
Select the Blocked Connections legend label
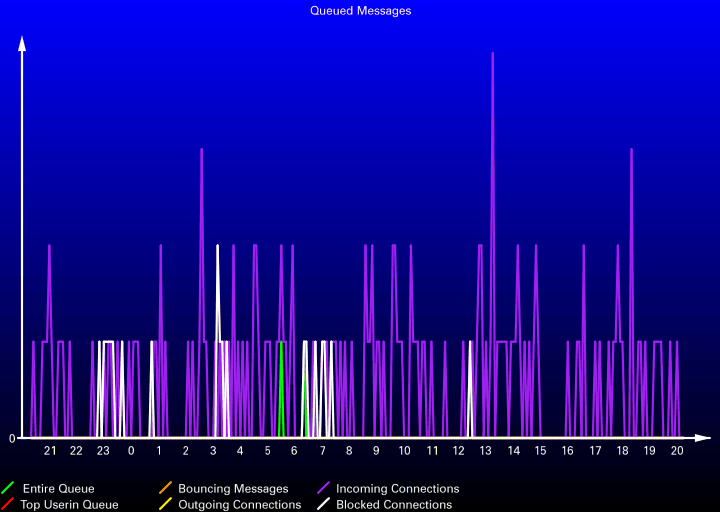coord(393,505)
